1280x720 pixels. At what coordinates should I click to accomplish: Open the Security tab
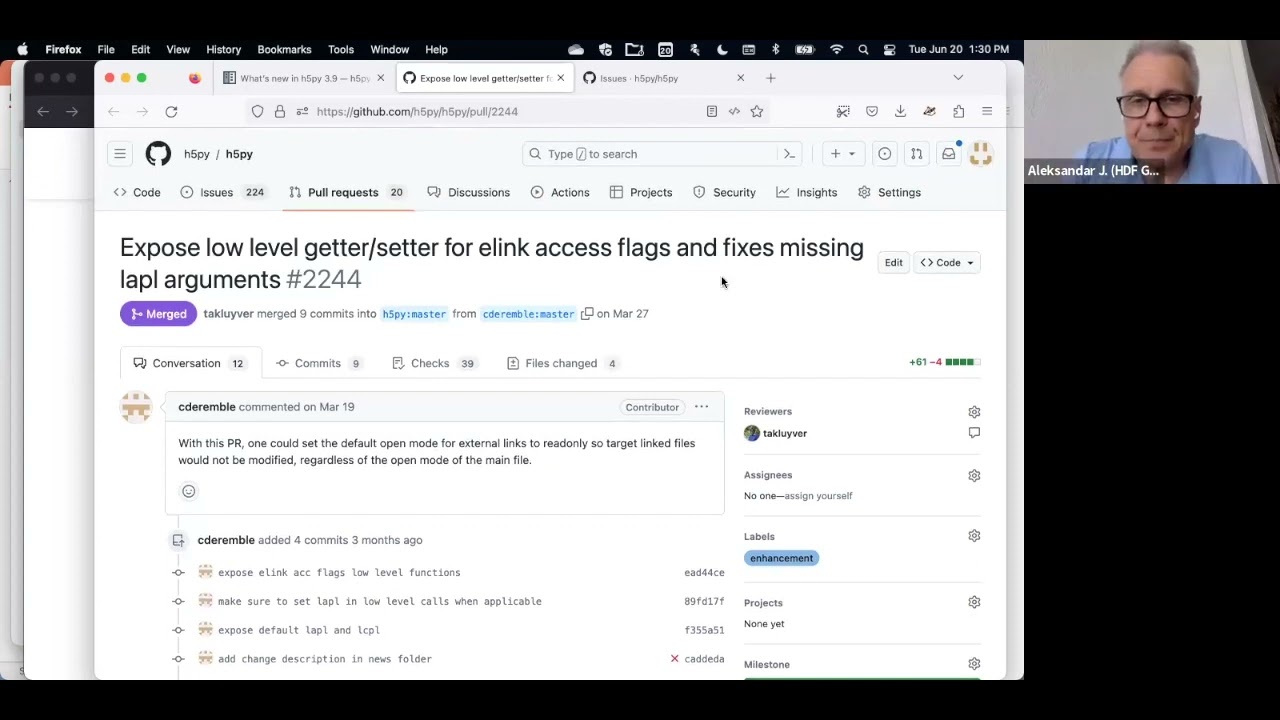[x=725, y=192]
